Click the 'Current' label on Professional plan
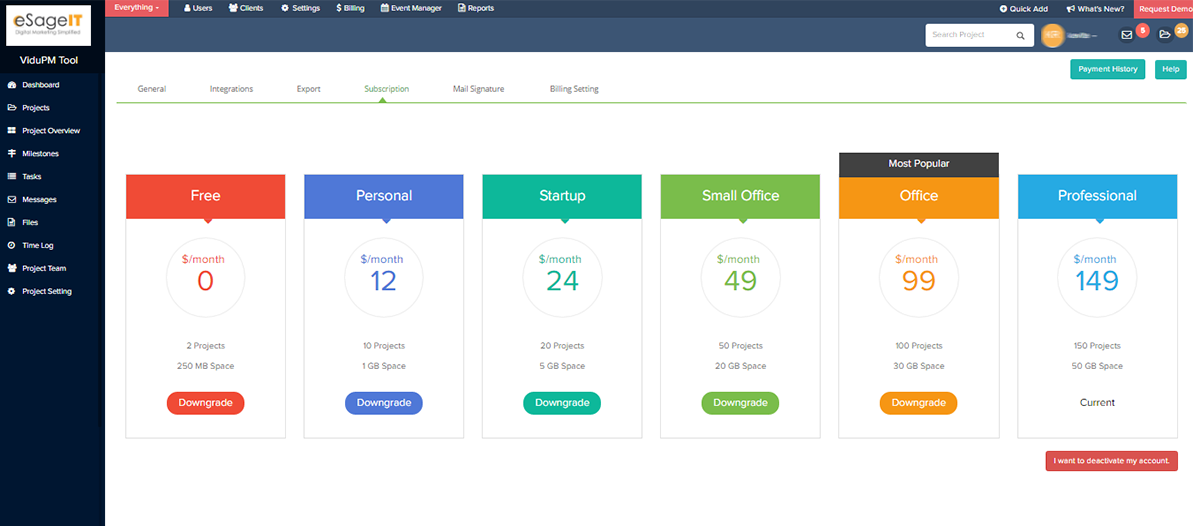The image size is (1193, 526). pyautogui.click(x=1097, y=403)
